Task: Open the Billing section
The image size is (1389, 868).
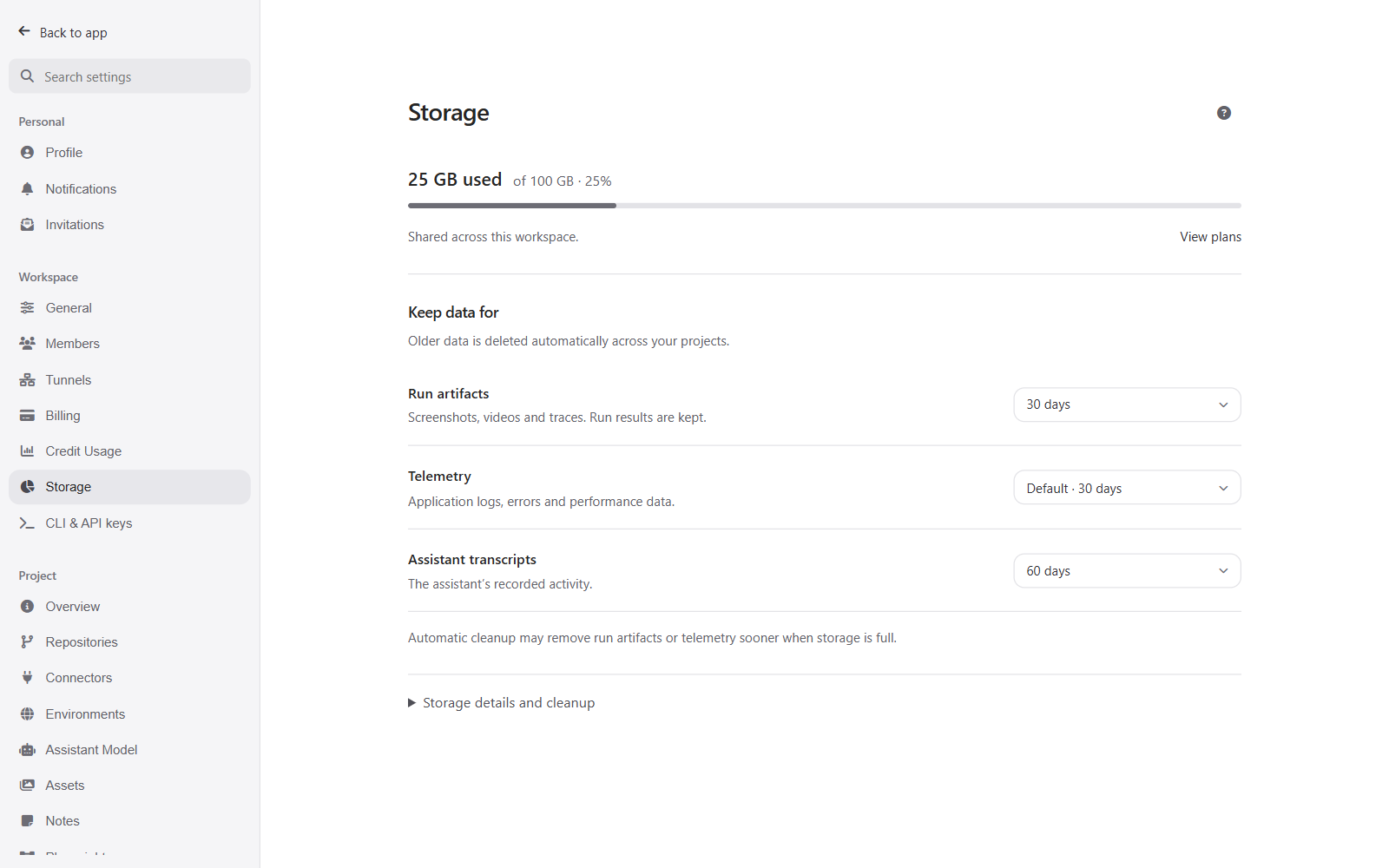Action: pyautogui.click(x=129, y=415)
